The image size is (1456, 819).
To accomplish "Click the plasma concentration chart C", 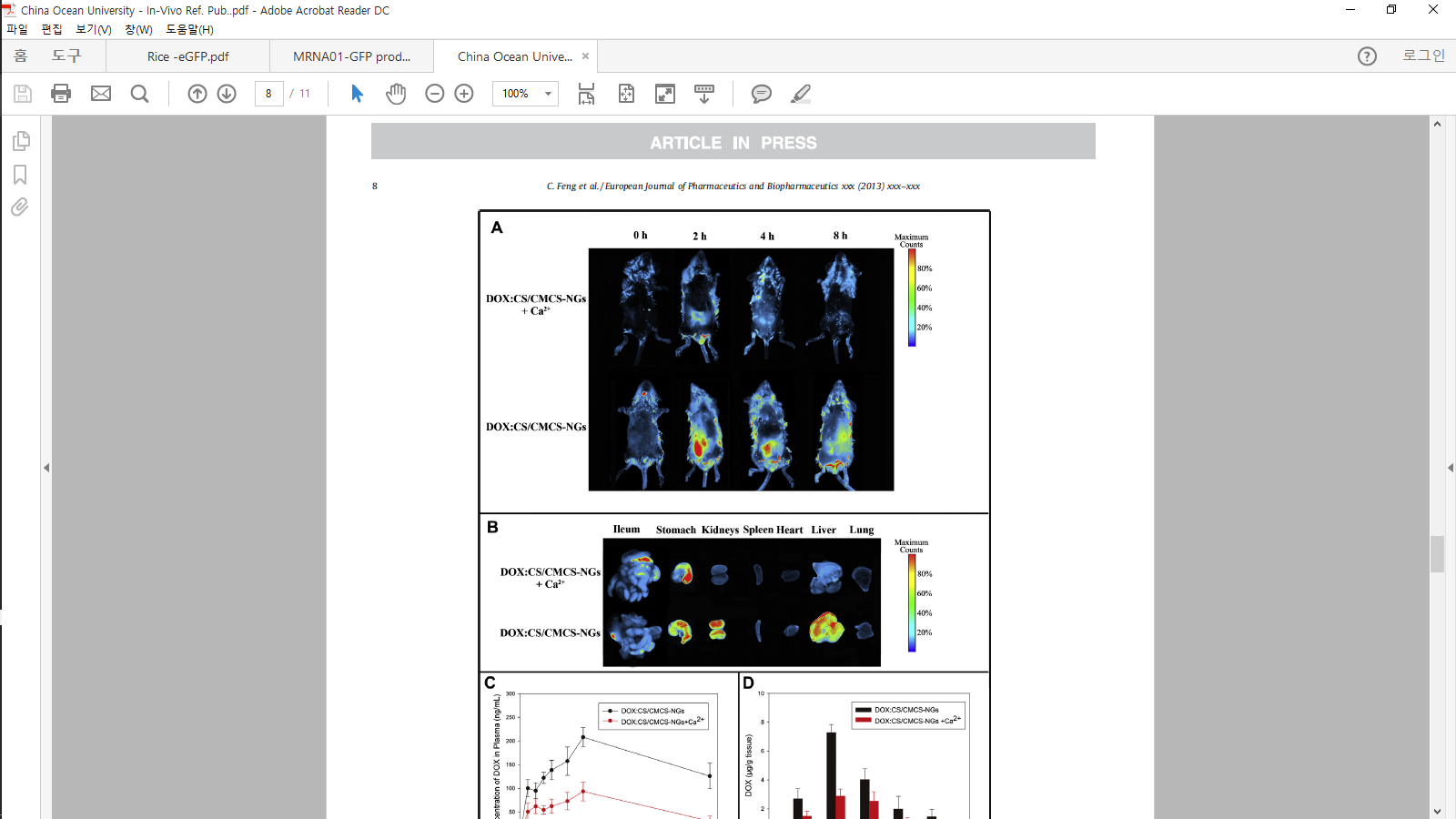I will (x=609, y=746).
